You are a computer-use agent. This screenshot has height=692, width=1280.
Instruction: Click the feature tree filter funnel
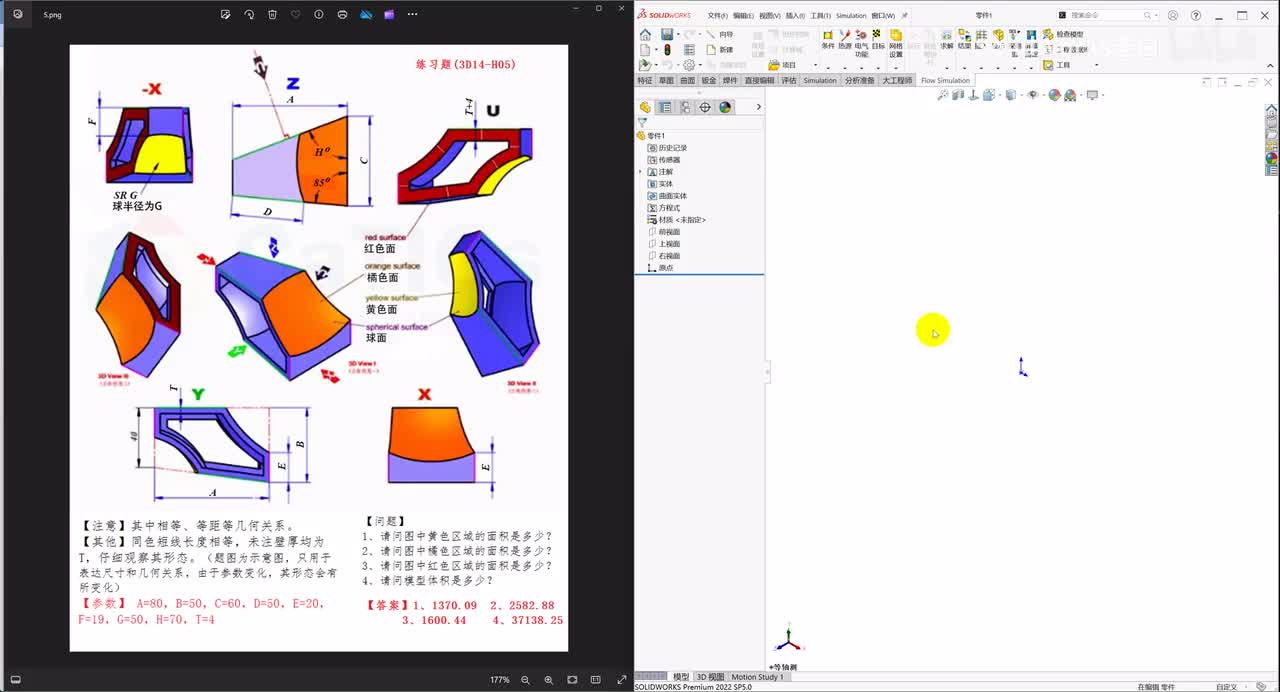[x=642, y=122]
